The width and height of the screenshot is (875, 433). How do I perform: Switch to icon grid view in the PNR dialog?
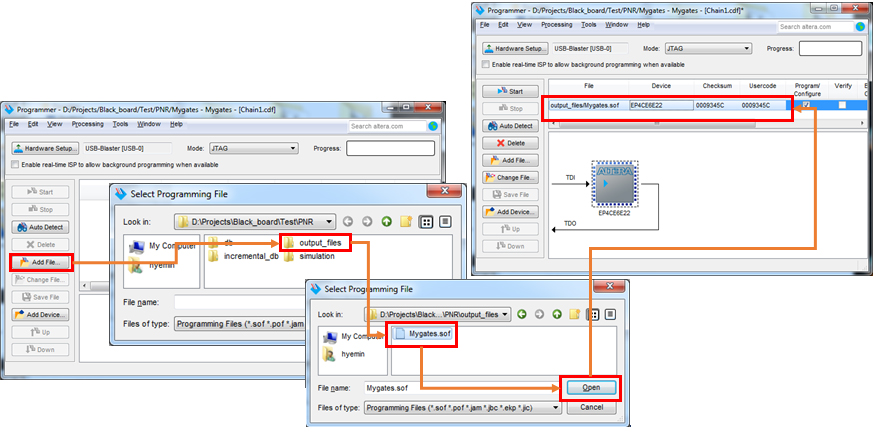tap(426, 222)
